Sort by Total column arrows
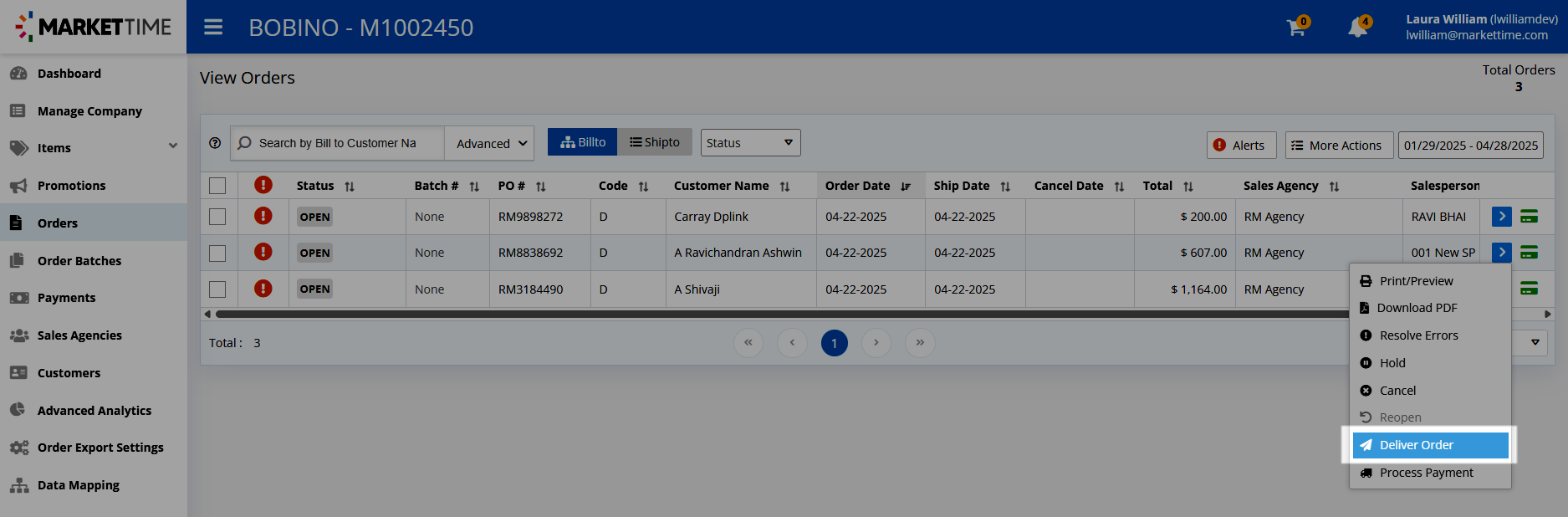The width and height of the screenshot is (1568, 517). coord(1188,187)
